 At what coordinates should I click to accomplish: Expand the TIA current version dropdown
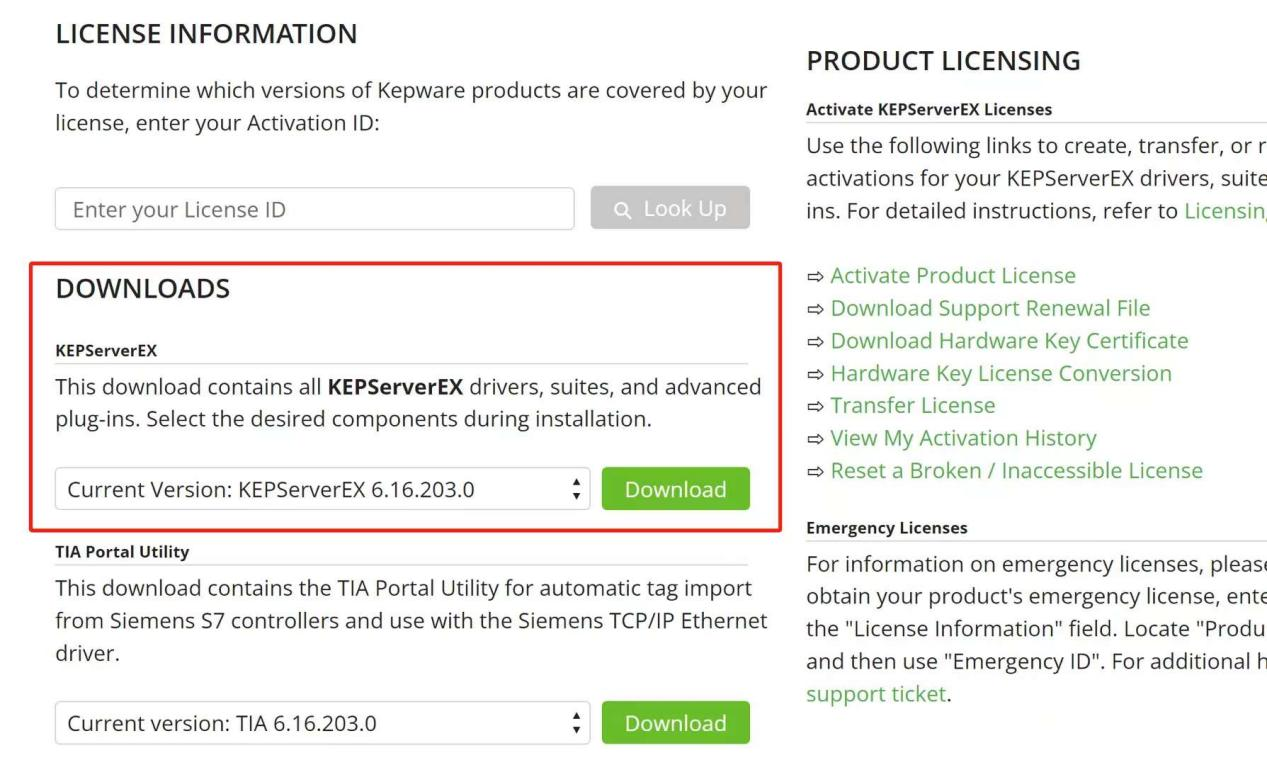(322, 723)
